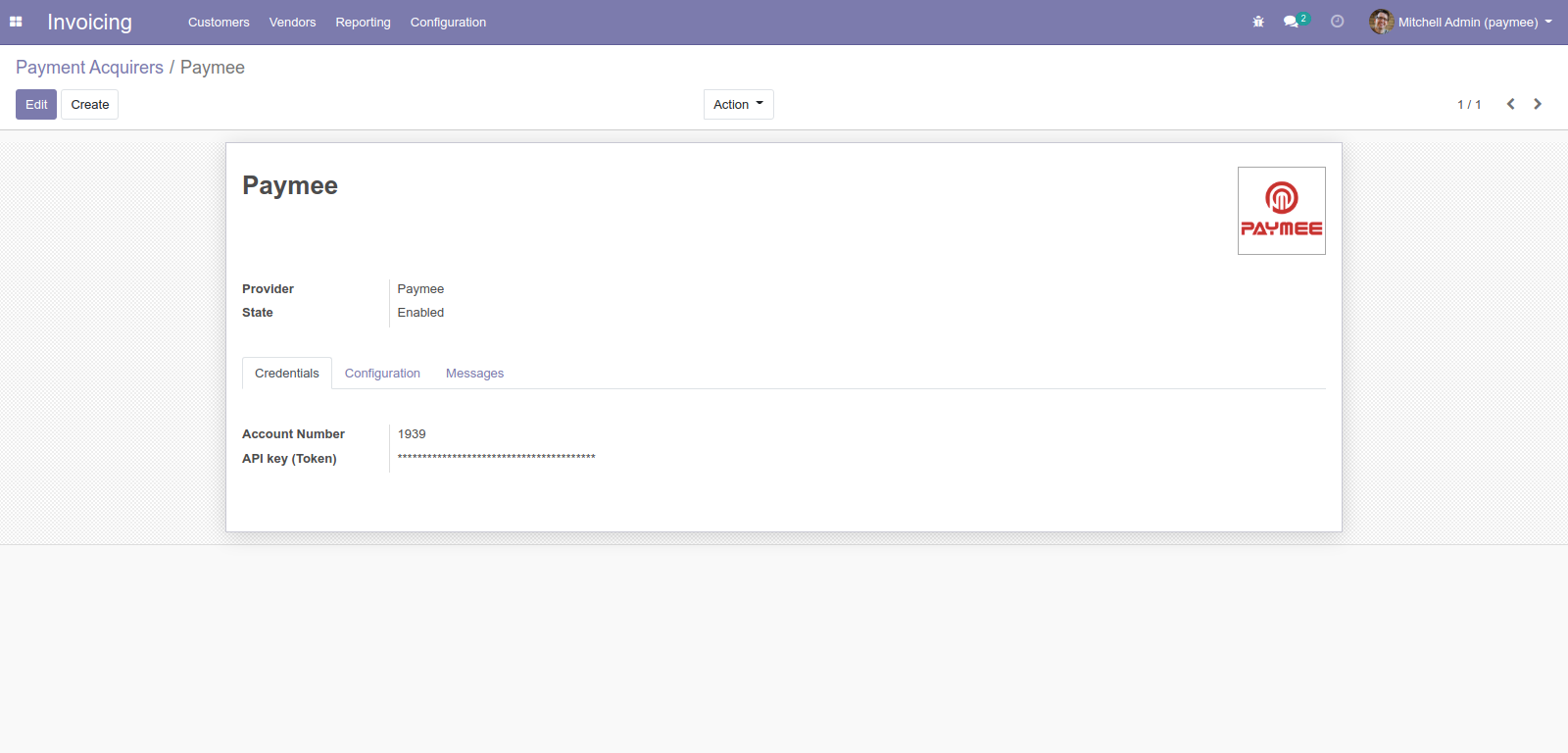Go back to Payment Acquirers breadcrumb
This screenshot has width=1568, height=753.
point(89,67)
